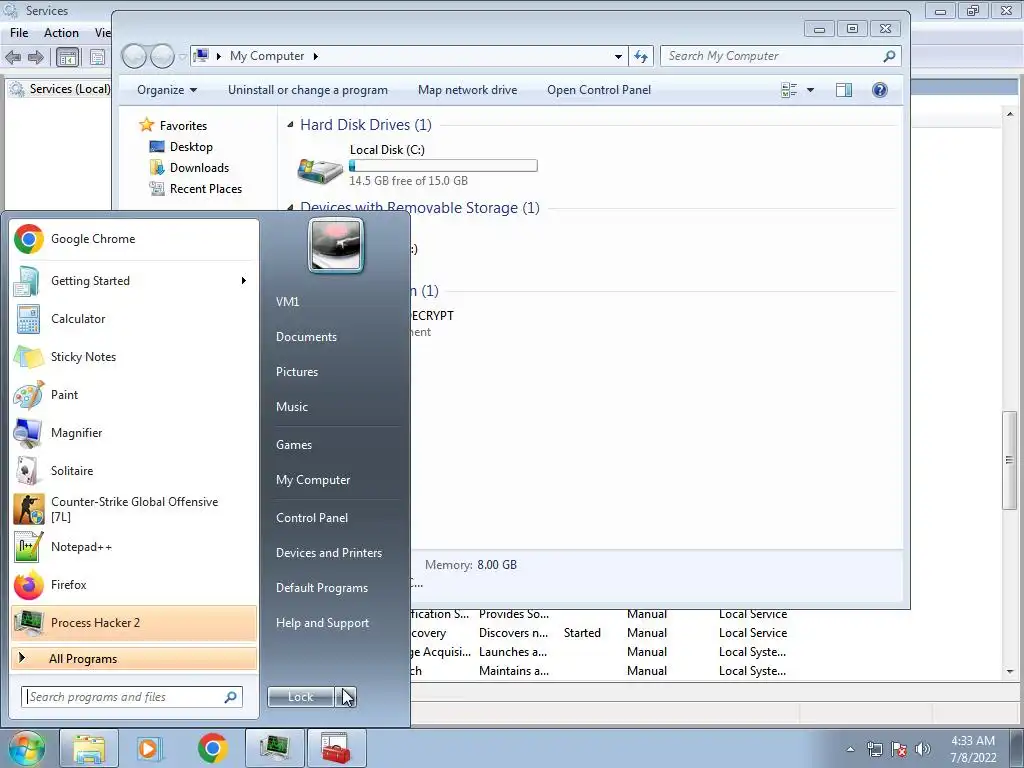Image resolution: width=1024 pixels, height=768 pixels.
Task: Open shutdown options arrow next to Lock
Action: click(x=345, y=697)
